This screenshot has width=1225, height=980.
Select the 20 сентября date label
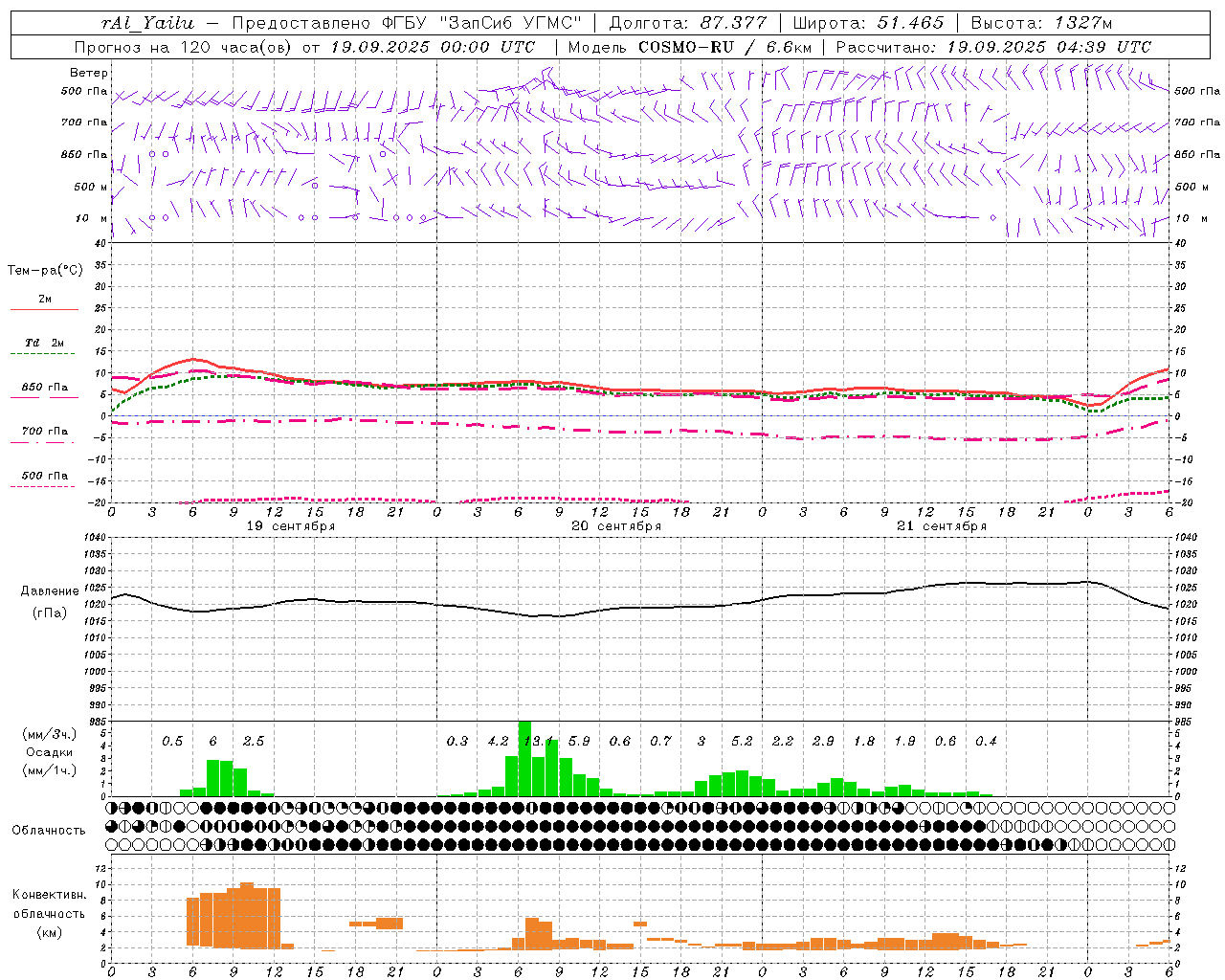click(615, 526)
